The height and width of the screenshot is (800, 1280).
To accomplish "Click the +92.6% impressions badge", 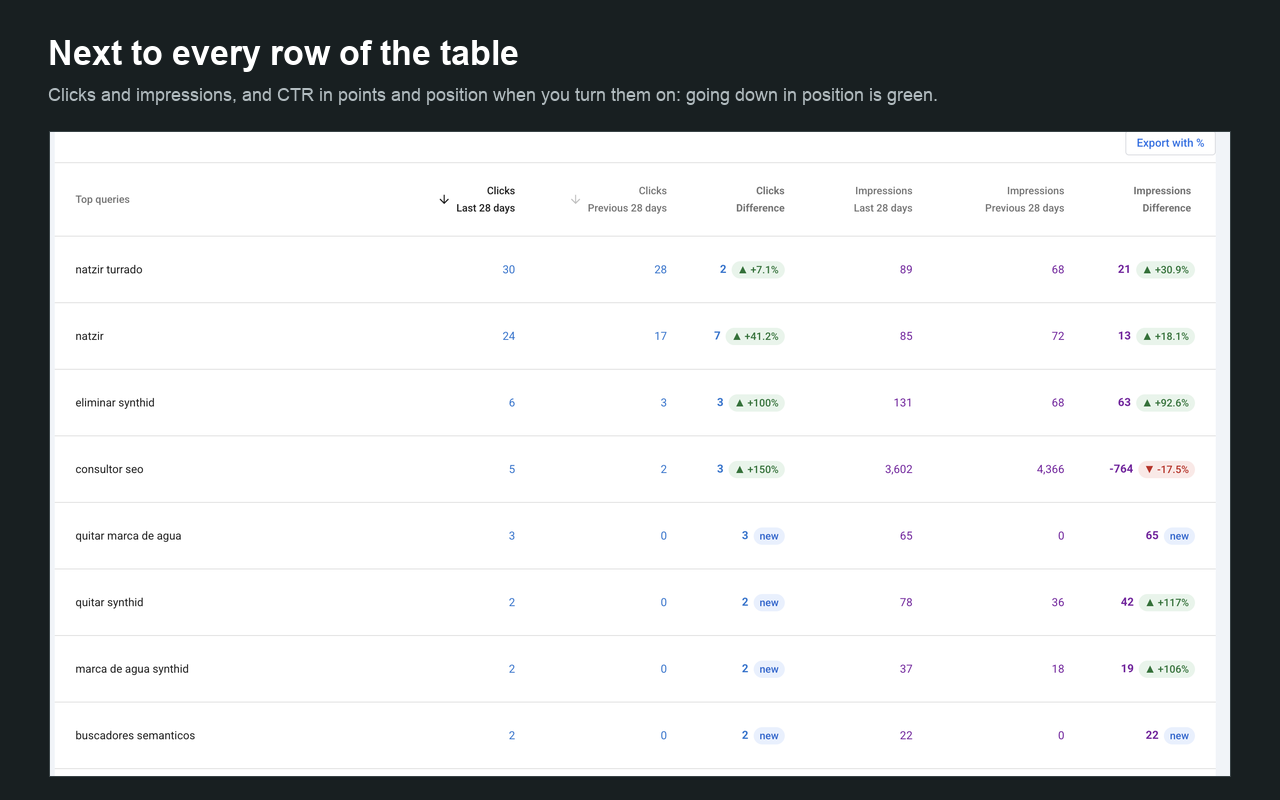I will point(1165,403).
